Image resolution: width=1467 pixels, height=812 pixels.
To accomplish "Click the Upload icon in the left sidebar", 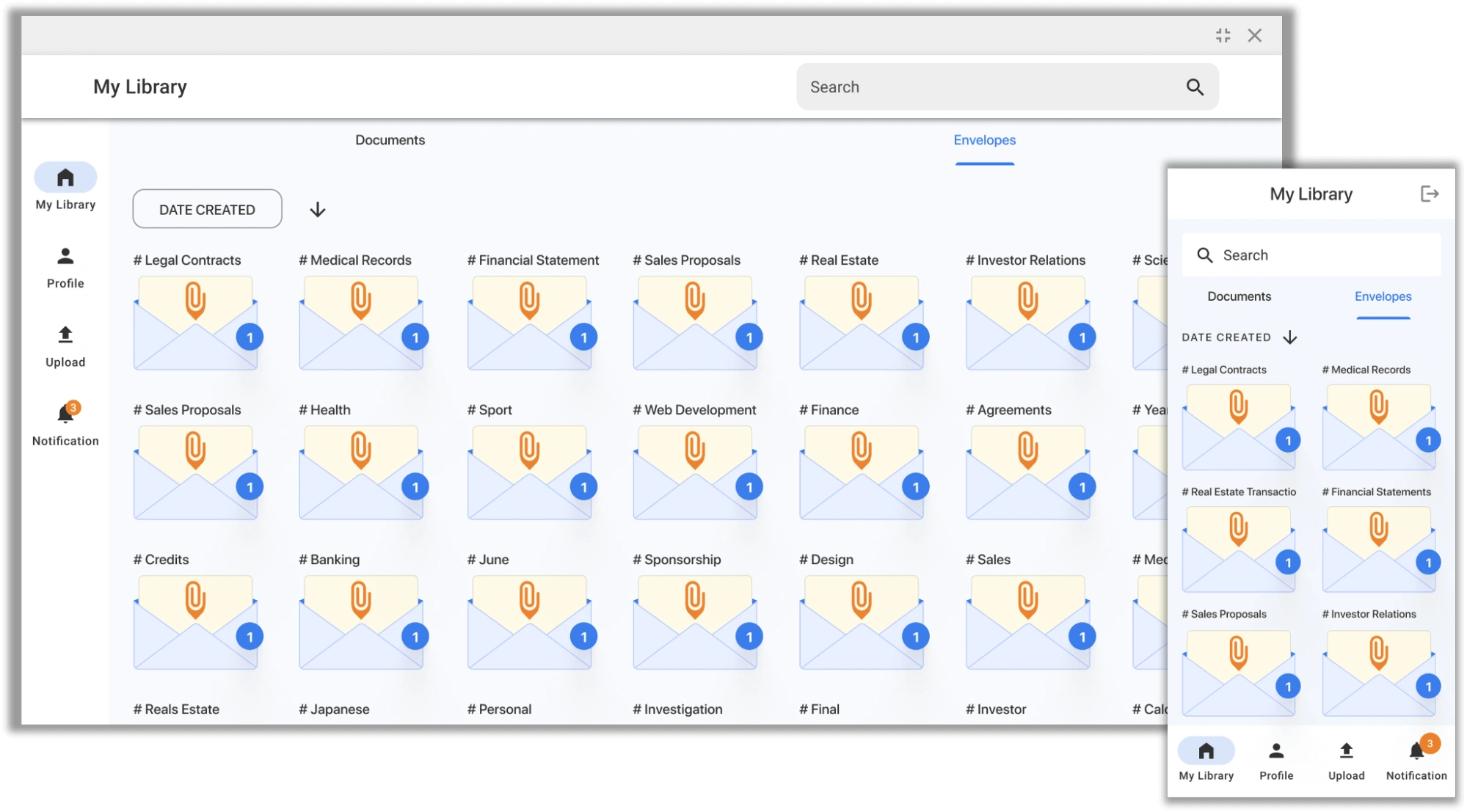I will [x=65, y=335].
